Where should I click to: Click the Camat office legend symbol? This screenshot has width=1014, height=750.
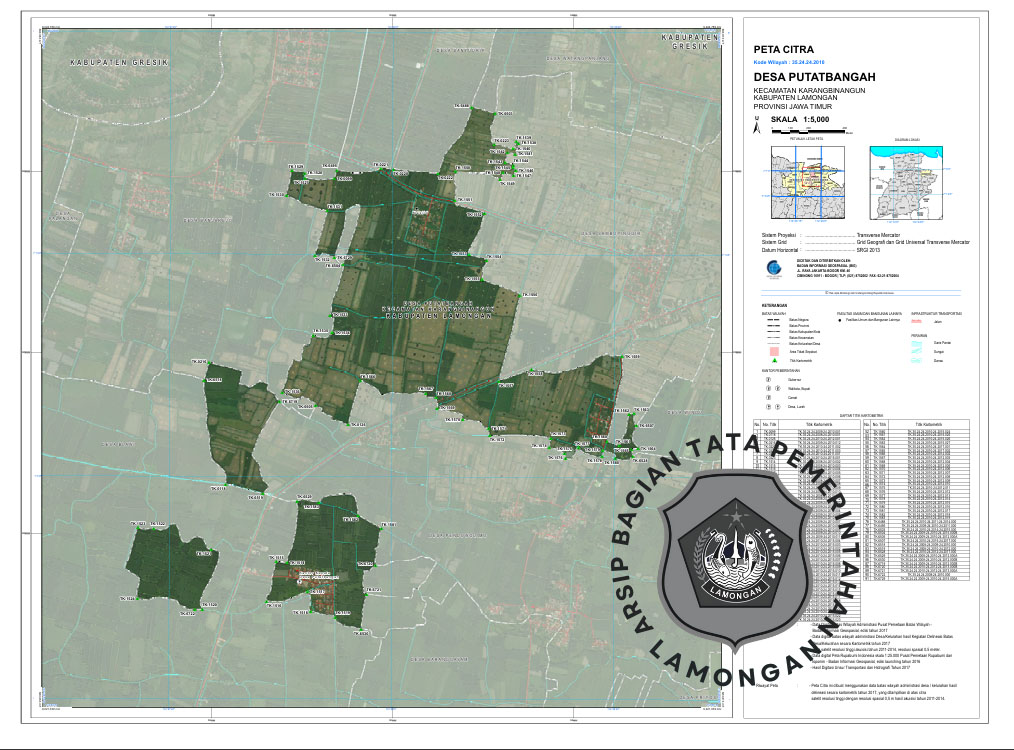point(769,399)
